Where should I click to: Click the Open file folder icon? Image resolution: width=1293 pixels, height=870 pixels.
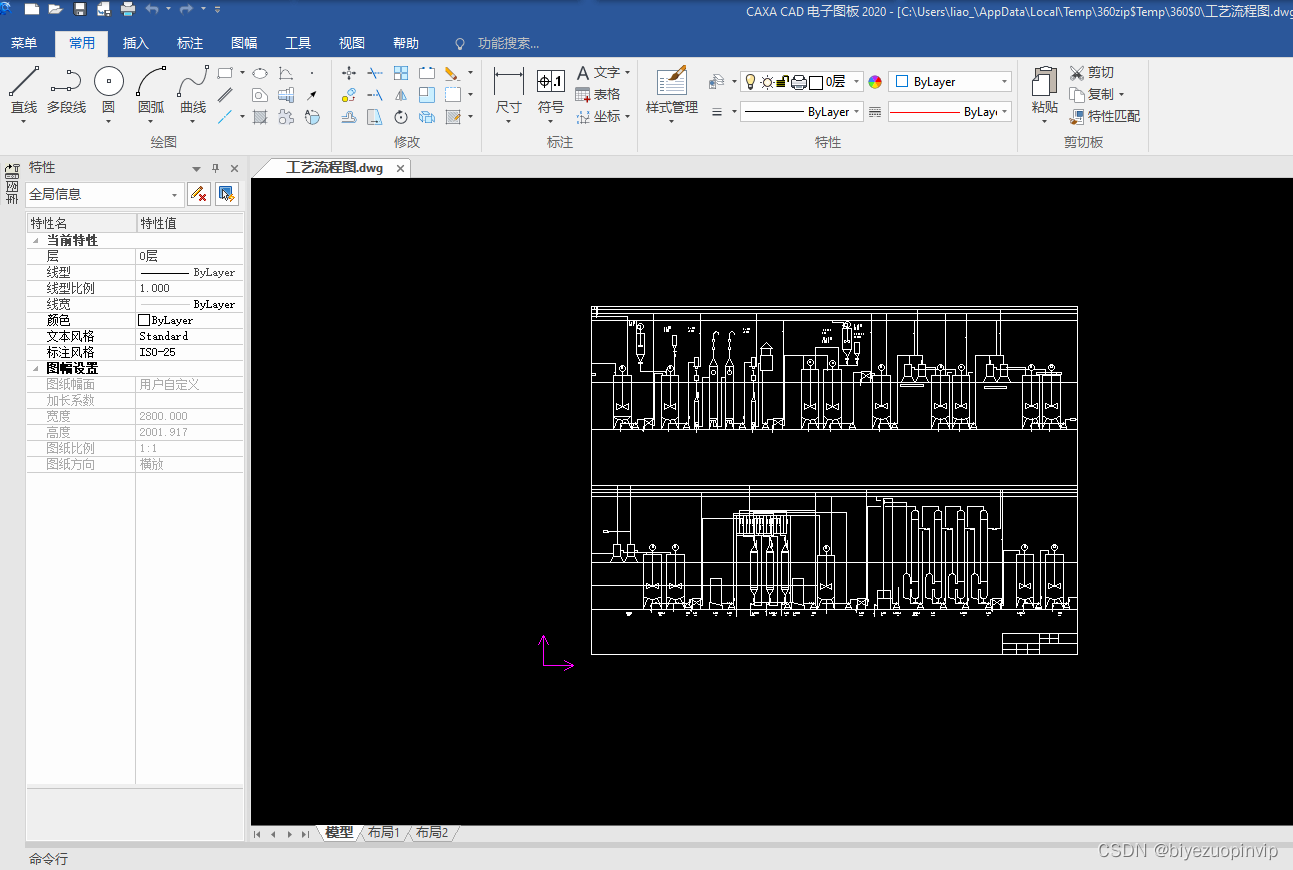tap(56, 9)
